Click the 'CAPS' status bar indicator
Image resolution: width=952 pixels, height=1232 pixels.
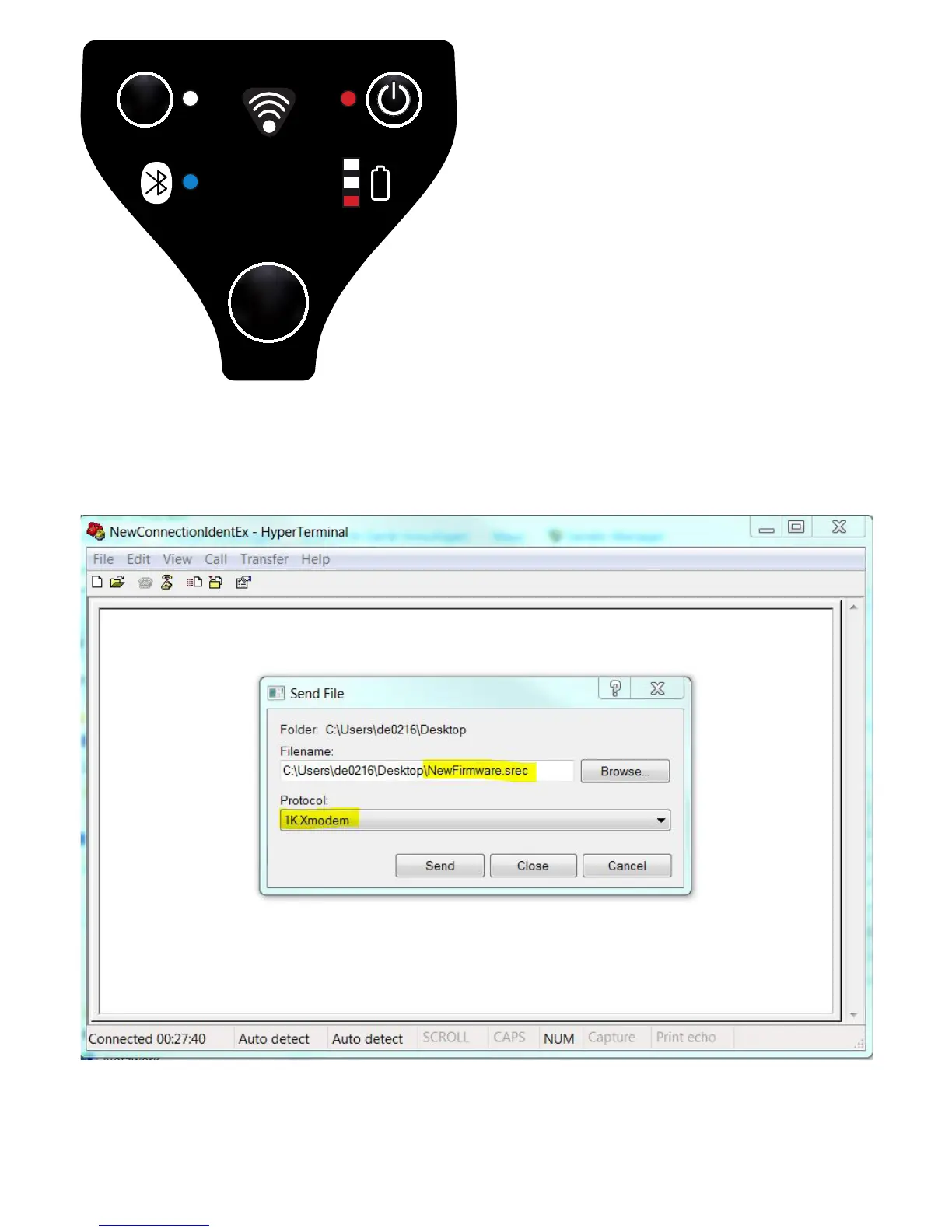509,1038
